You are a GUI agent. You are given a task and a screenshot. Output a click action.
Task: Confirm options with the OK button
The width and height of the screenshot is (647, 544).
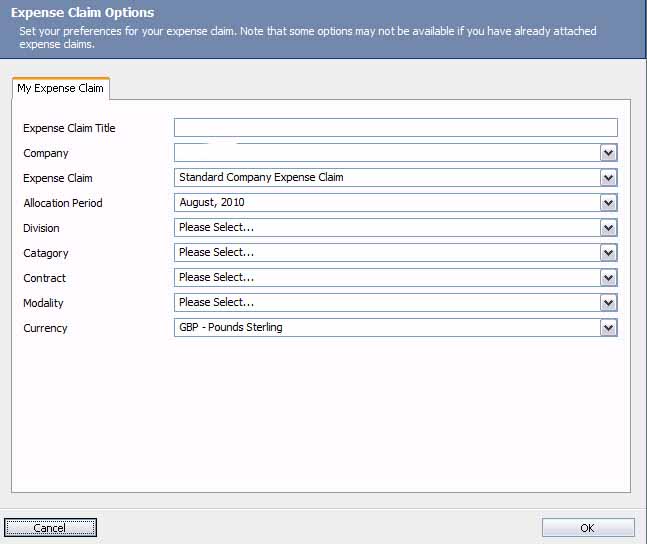click(587, 528)
